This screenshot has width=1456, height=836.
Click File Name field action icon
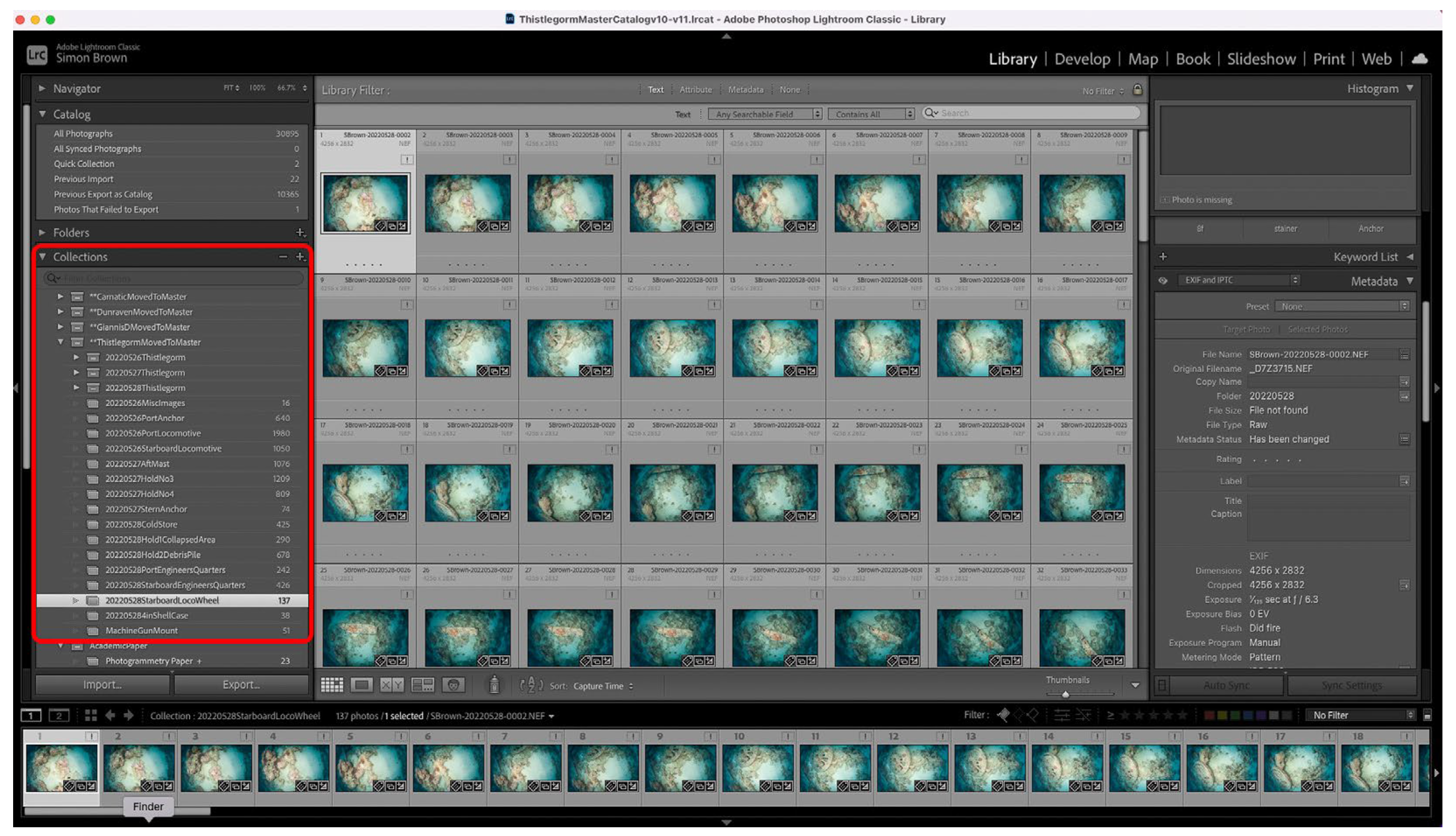[x=1404, y=355]
